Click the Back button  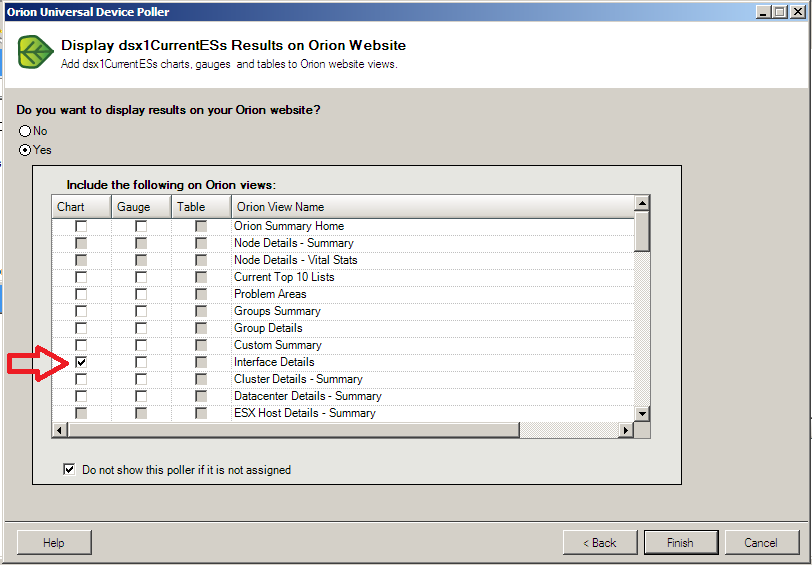[600, 542]
